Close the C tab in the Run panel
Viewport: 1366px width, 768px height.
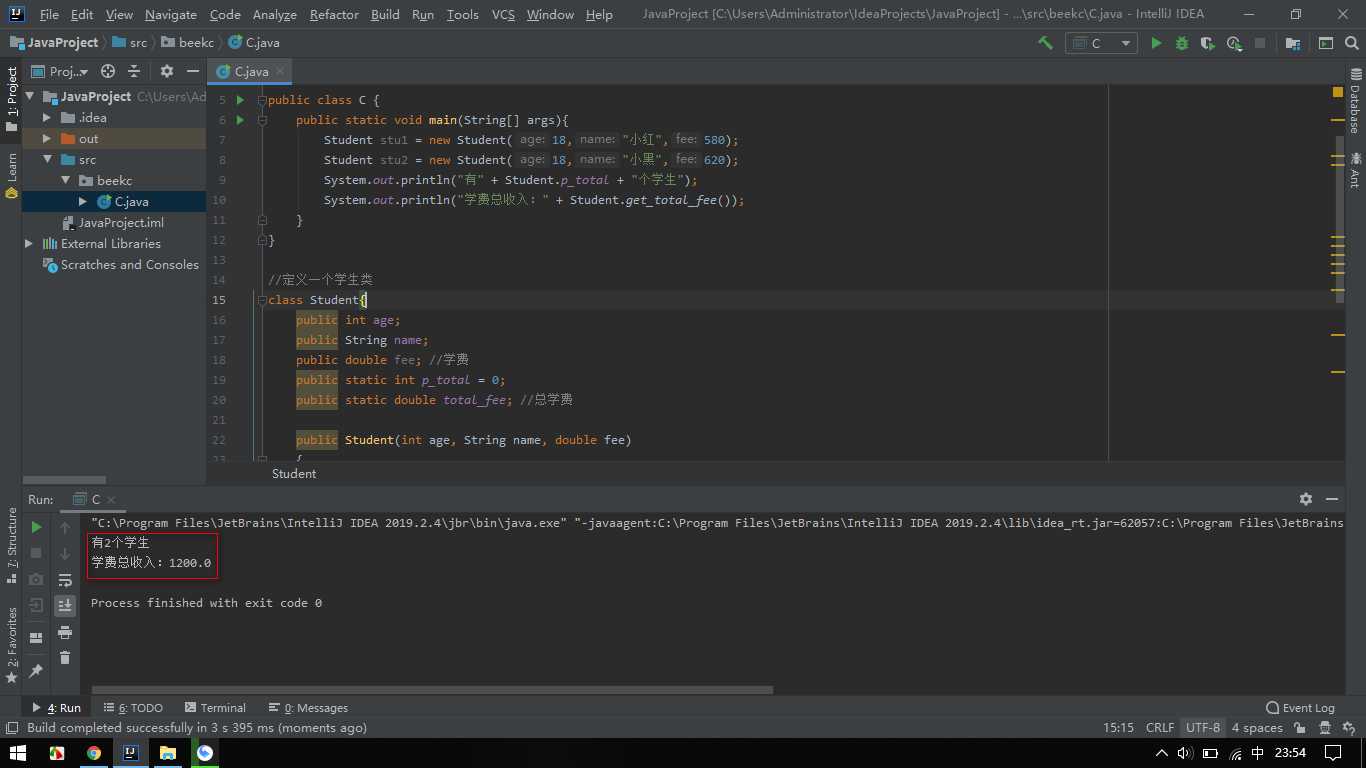point(111,499)
